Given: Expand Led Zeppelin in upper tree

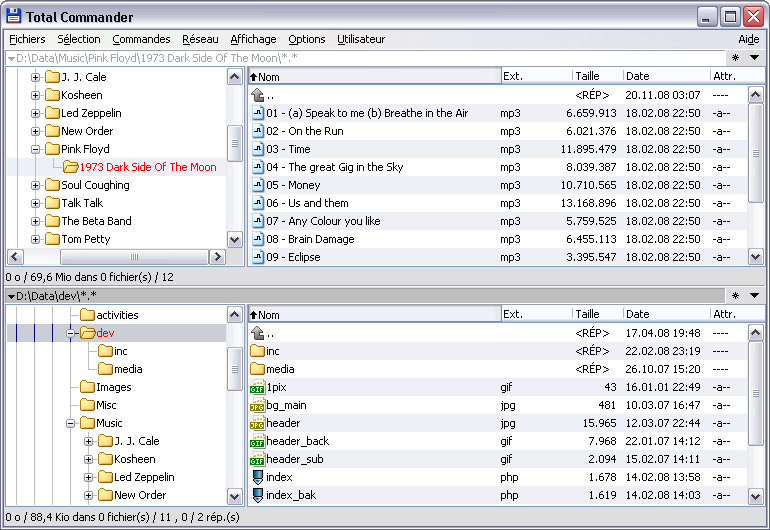Looking at the screenshot, I should click(x=35, y=113).
